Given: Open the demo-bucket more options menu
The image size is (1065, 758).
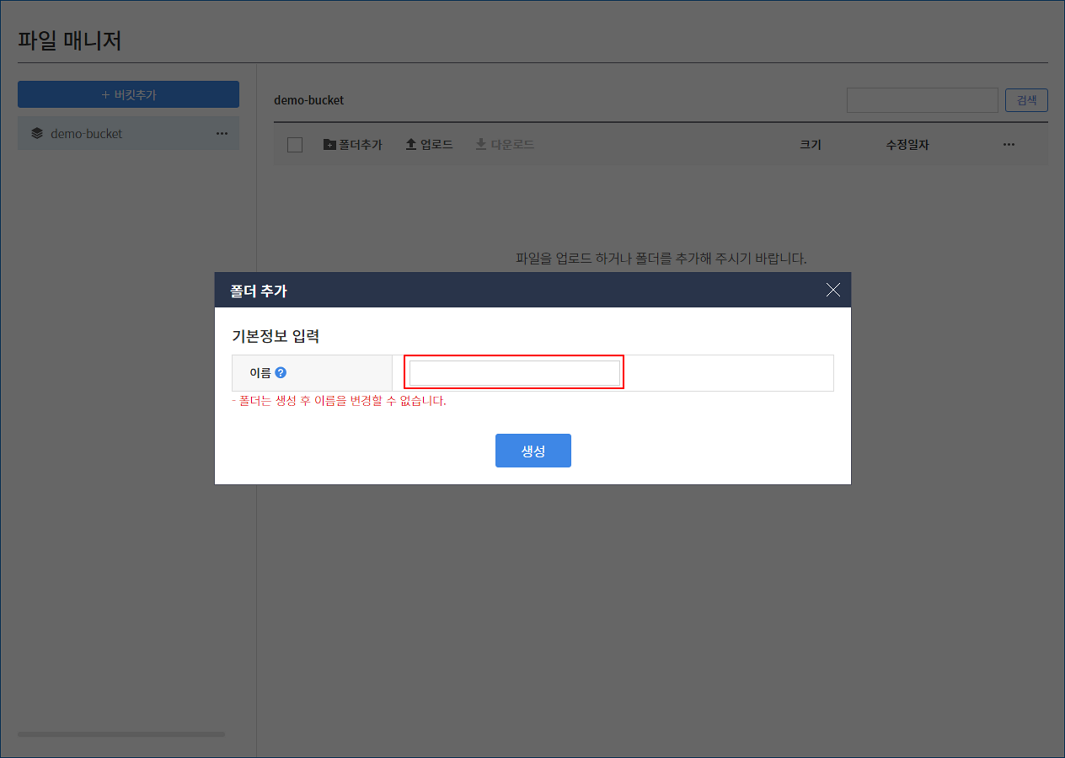Looking at the screenshot, I should 222,134.
